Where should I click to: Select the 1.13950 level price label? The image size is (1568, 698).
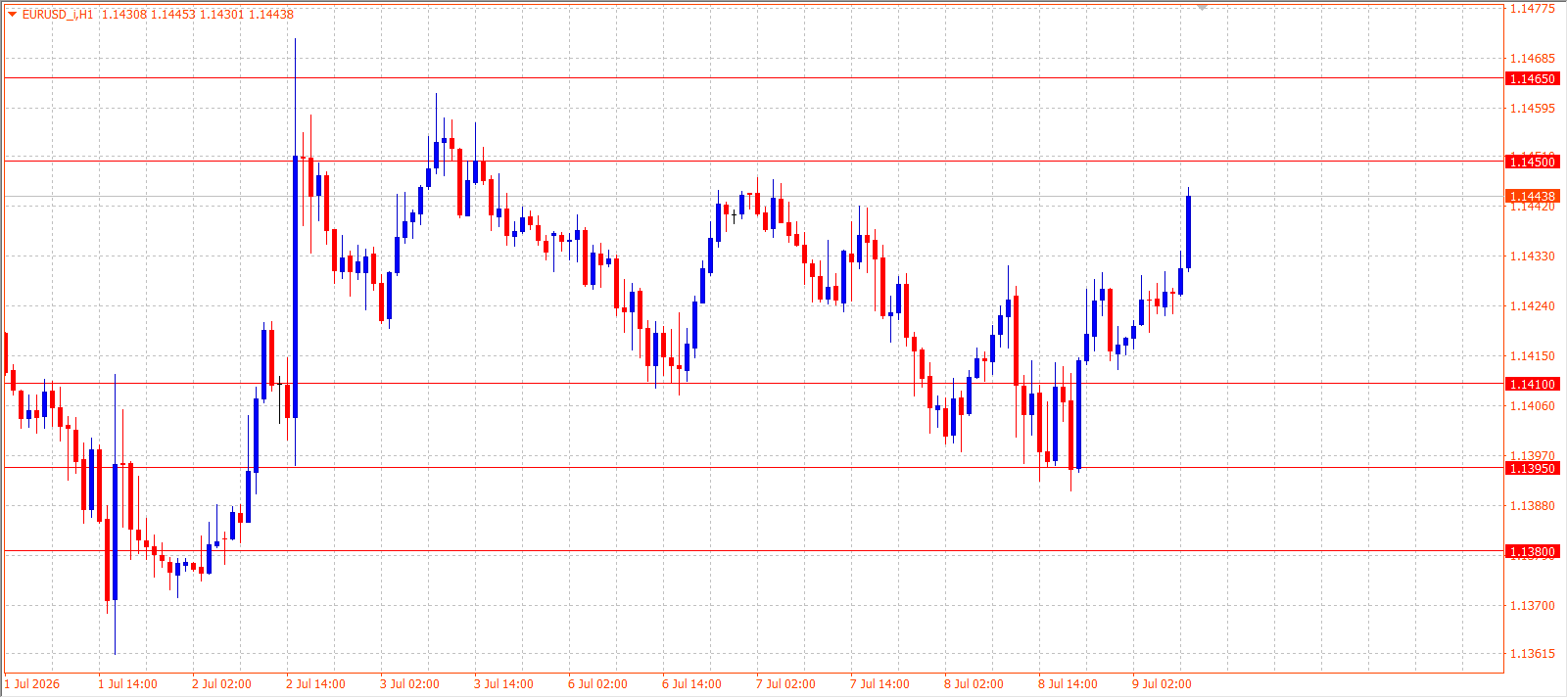(1532, 469)
